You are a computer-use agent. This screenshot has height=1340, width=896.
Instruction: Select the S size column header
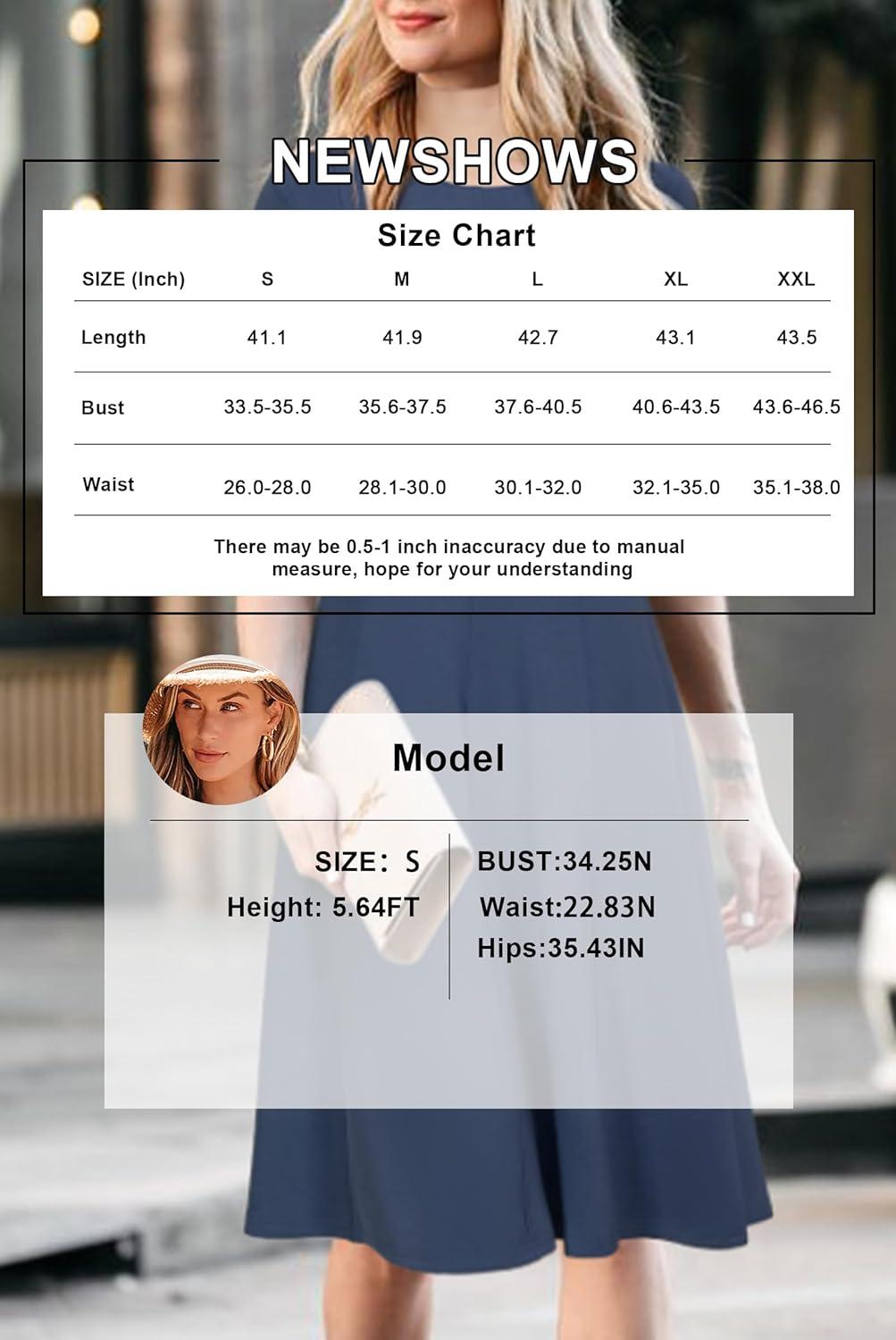click(267, 280)
